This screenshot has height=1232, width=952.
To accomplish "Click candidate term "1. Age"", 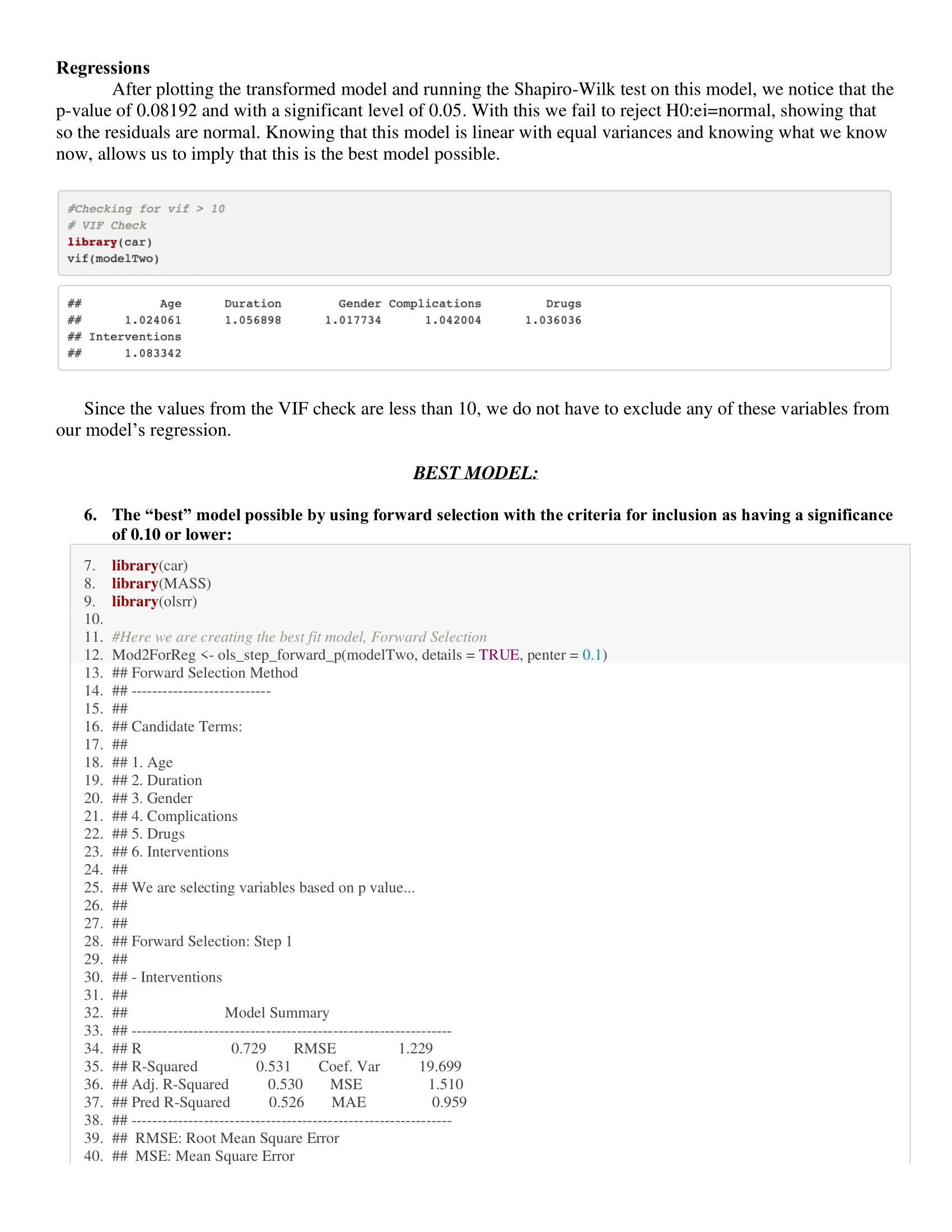I will tap(152, 762).
